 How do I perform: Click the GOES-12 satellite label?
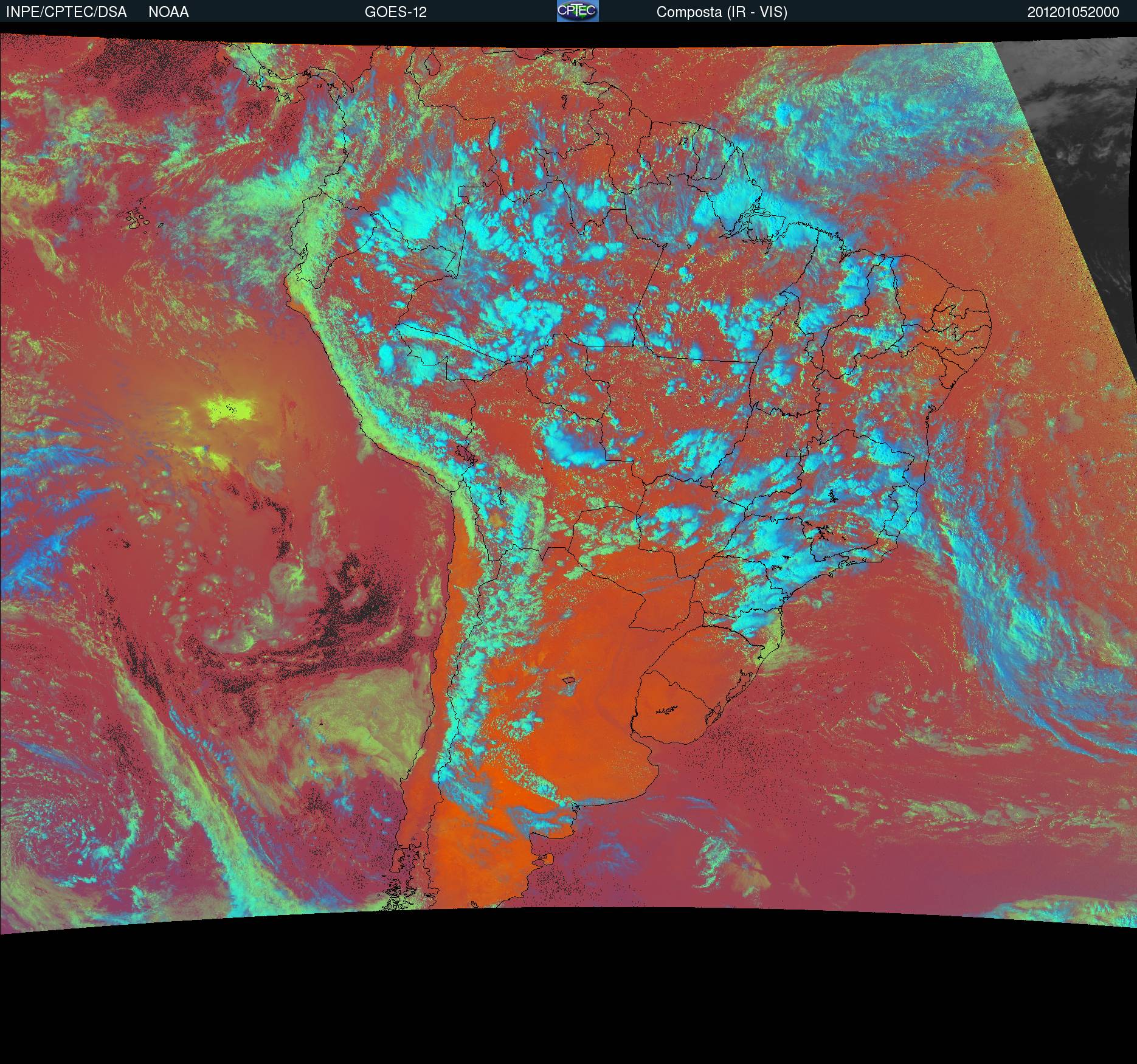tap(395, 12)
